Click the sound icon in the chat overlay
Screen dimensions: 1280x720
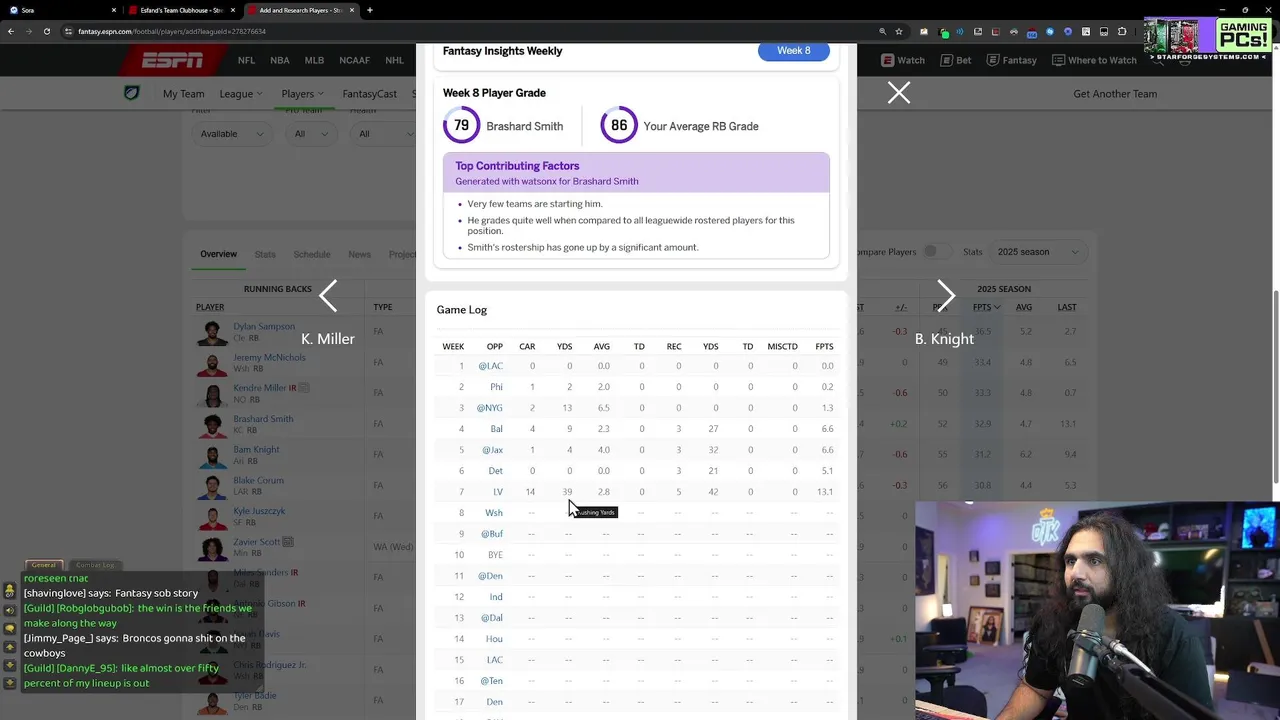point(10,609)
